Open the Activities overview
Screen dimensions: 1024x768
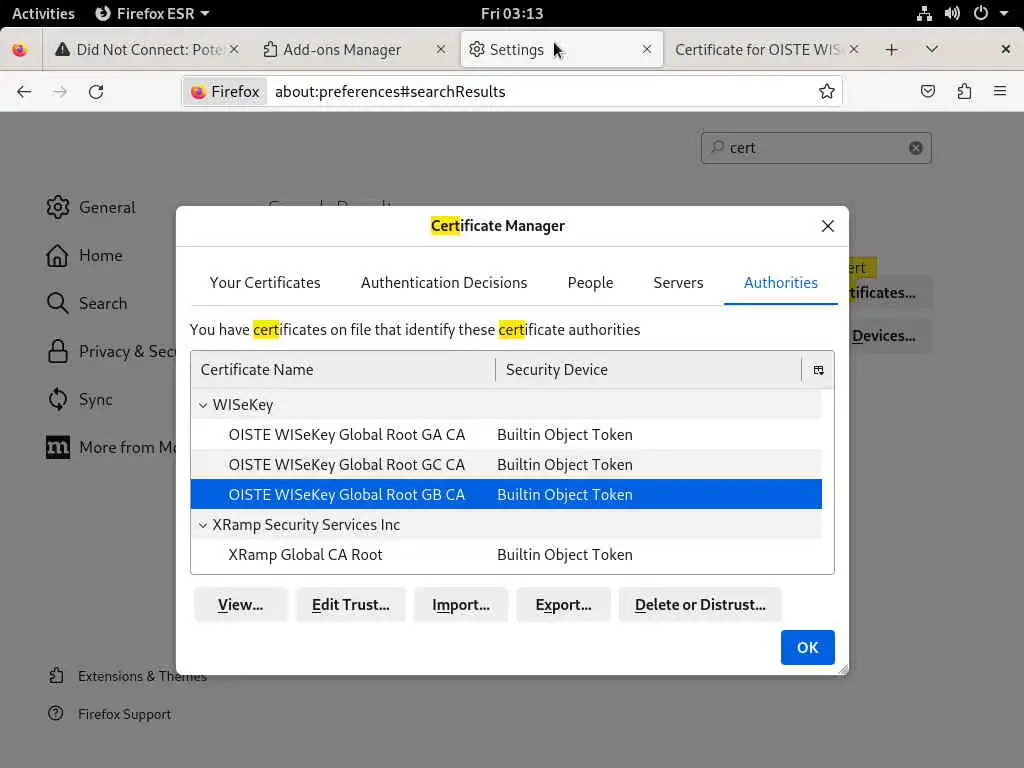tap(43, 13)
